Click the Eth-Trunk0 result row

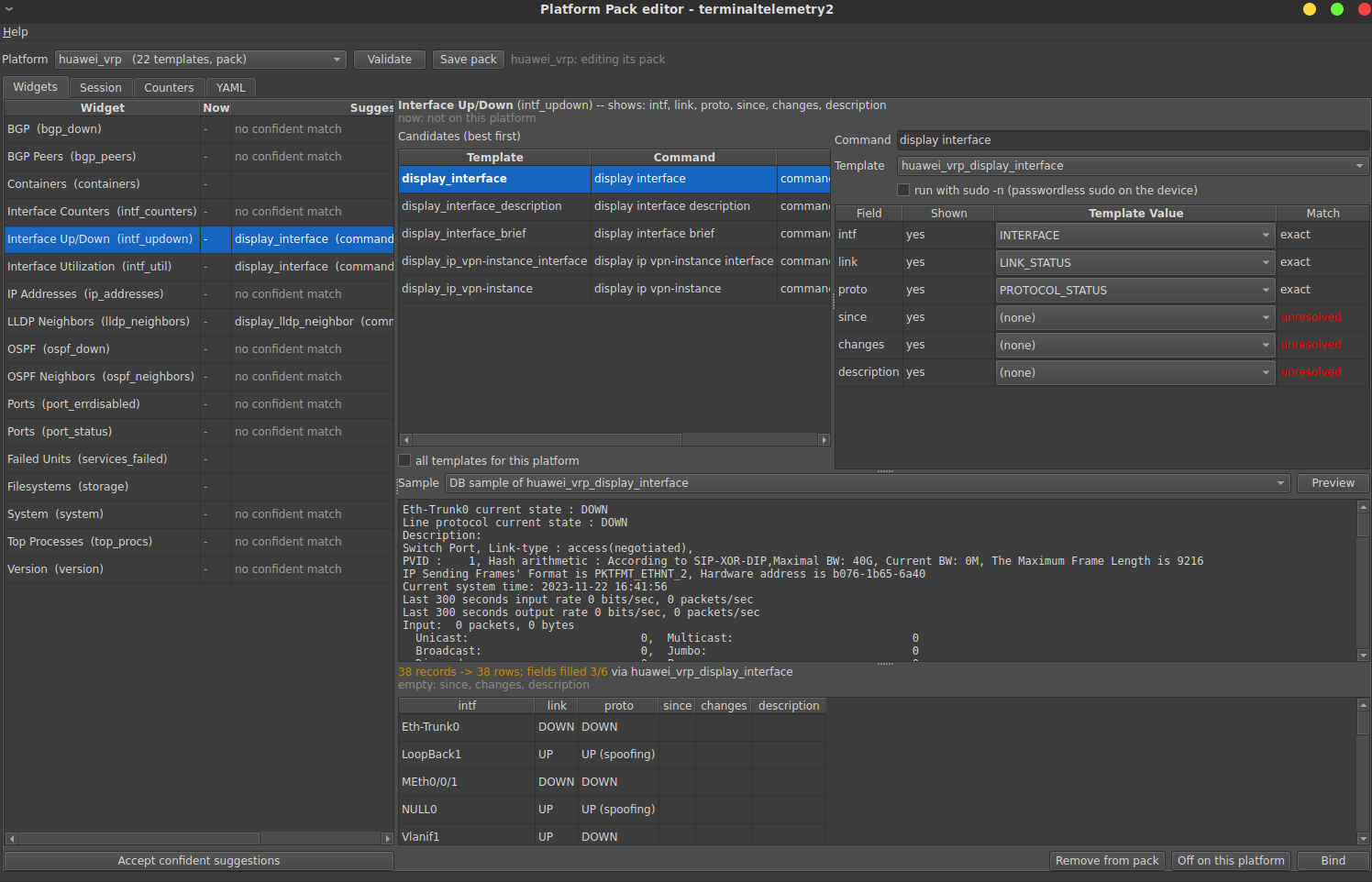pyautogui.click(x=613, y=727)
